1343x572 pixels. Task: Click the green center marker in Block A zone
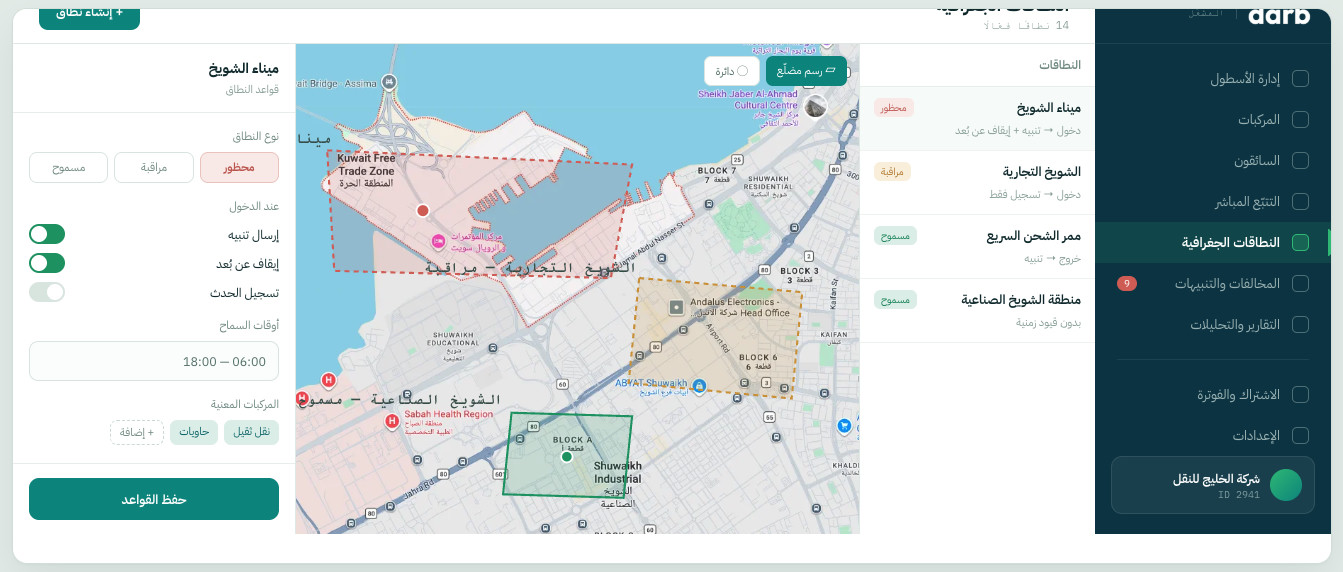pos(567,457)
